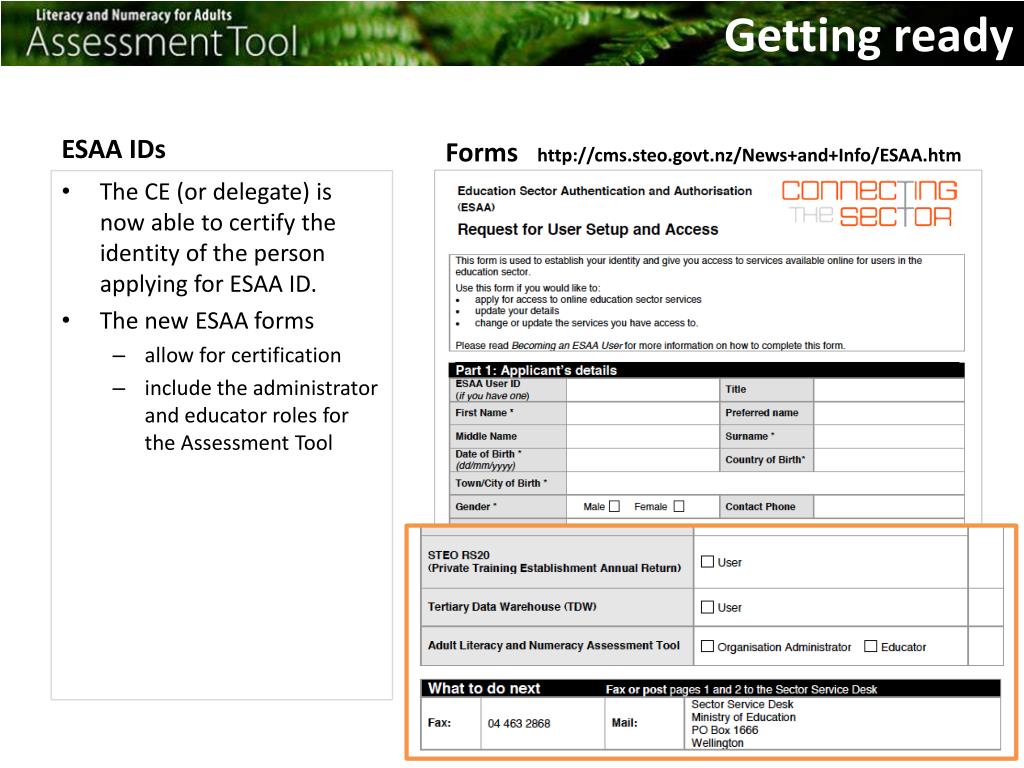The height and width of the screenshot is (768, 1024).
Task: Click the First Name input field
Action: click(x=643, y=413)
